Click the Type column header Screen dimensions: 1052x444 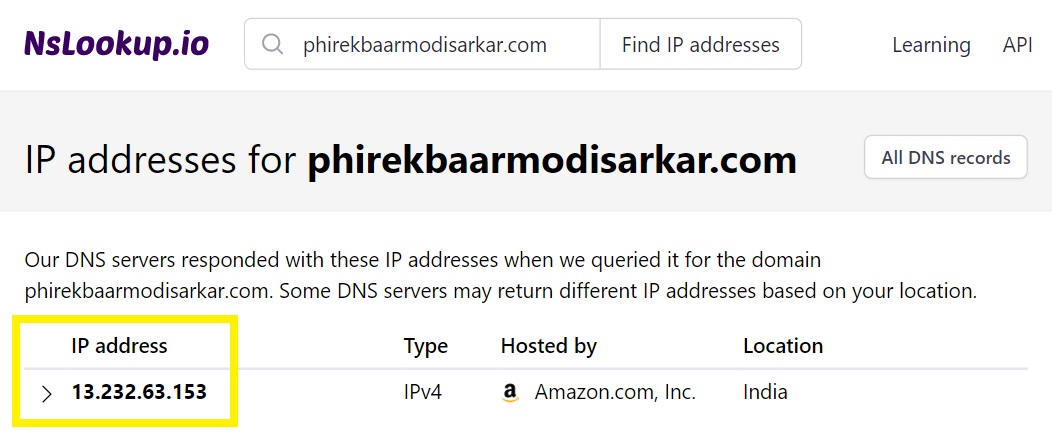(425, 347)
